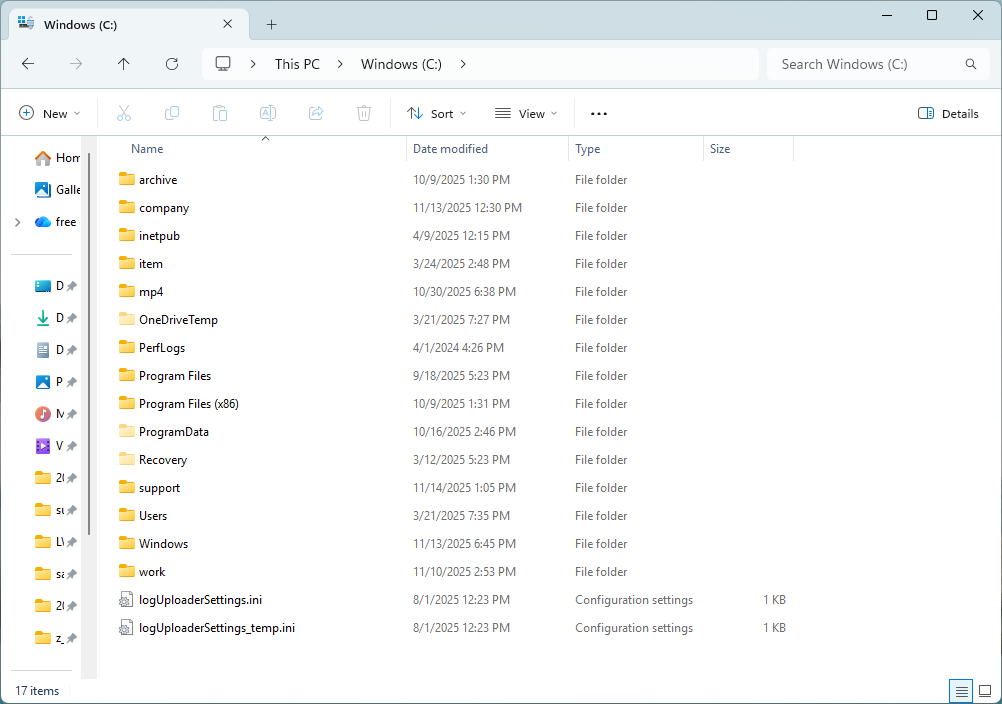Open the Sort dropdown menu
The image size is (1002, 704).
437,113
